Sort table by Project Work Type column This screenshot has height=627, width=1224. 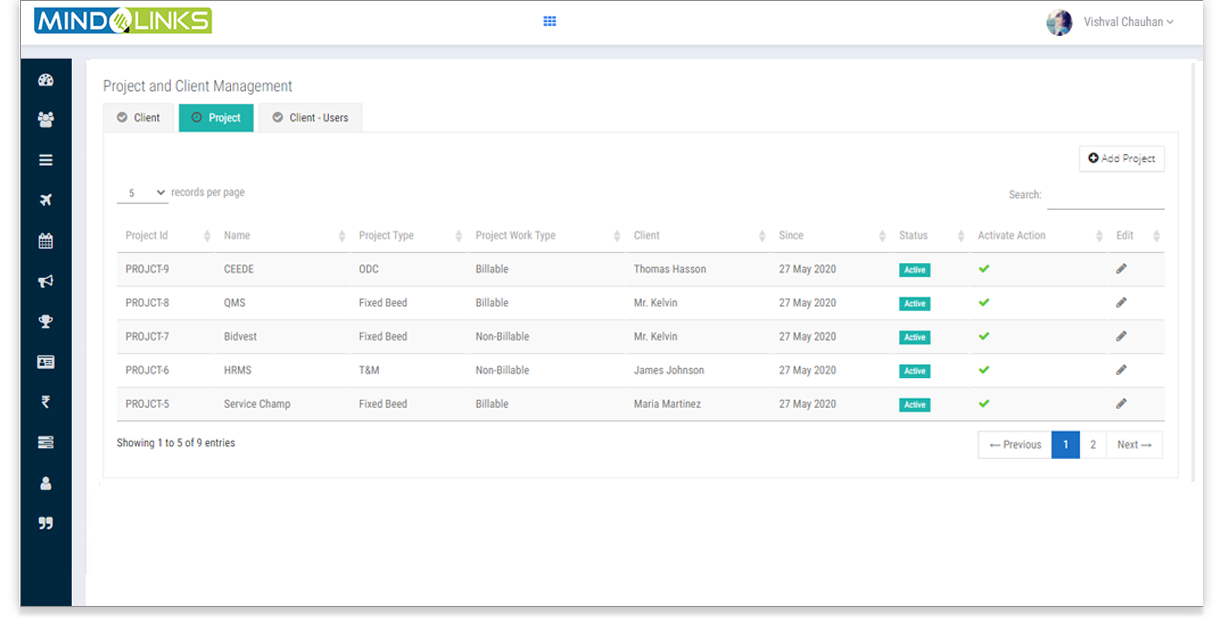[546, 236]
